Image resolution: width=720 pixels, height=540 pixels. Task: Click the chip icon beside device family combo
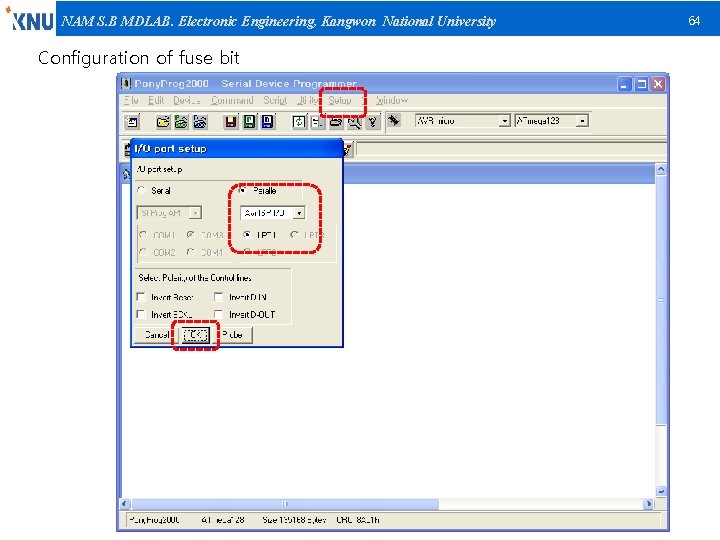pos(394,121)
